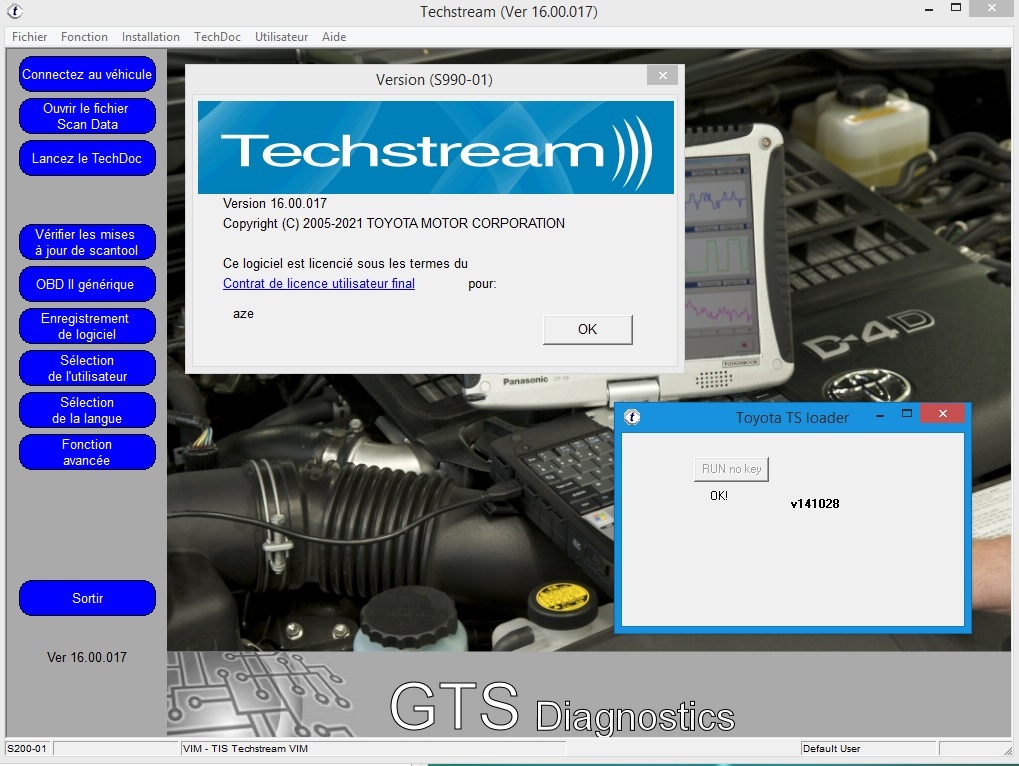Image resolution: width=1019 pixels, height=766 pixels.
Task: Click Sélection de l'utilisateur
Action: 87,367
